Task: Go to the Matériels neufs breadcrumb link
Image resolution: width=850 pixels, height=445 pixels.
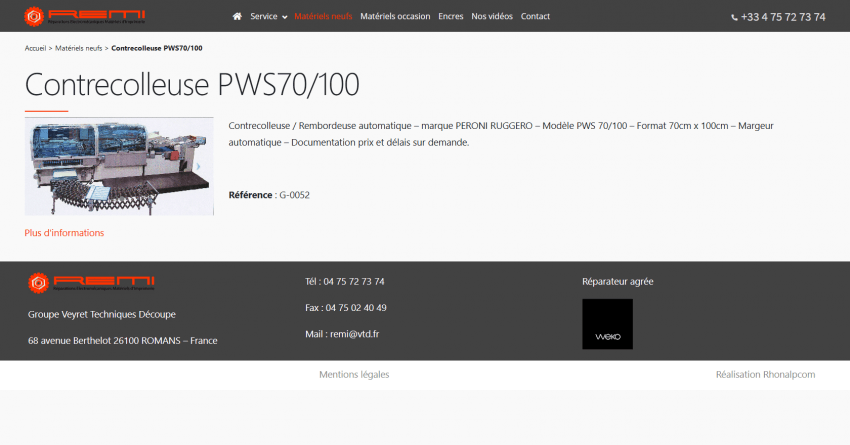Action: pyautogui.click(x=79, y=48)
